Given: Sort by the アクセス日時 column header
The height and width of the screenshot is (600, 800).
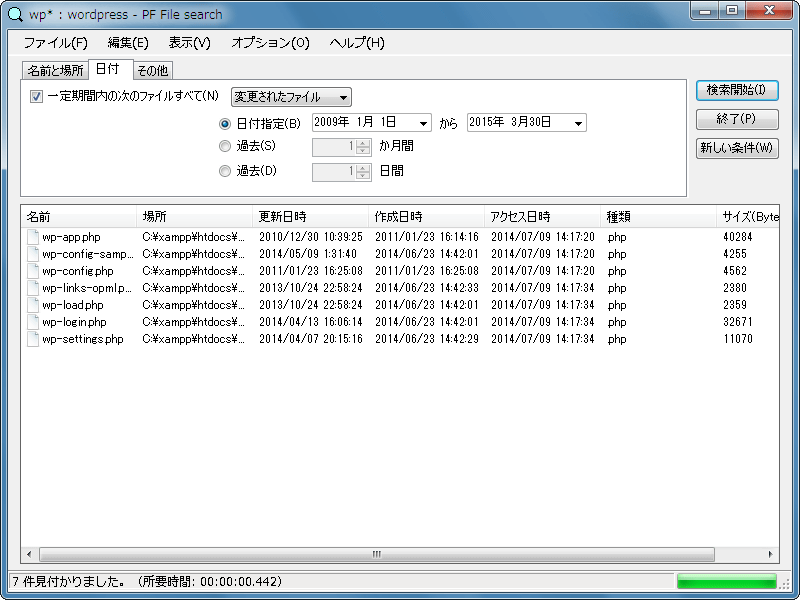Looking at the screenshot, I should (542, 217).
